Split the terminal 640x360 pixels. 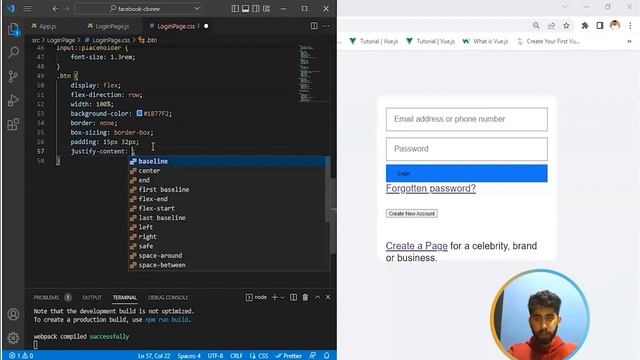coord(293,298)
